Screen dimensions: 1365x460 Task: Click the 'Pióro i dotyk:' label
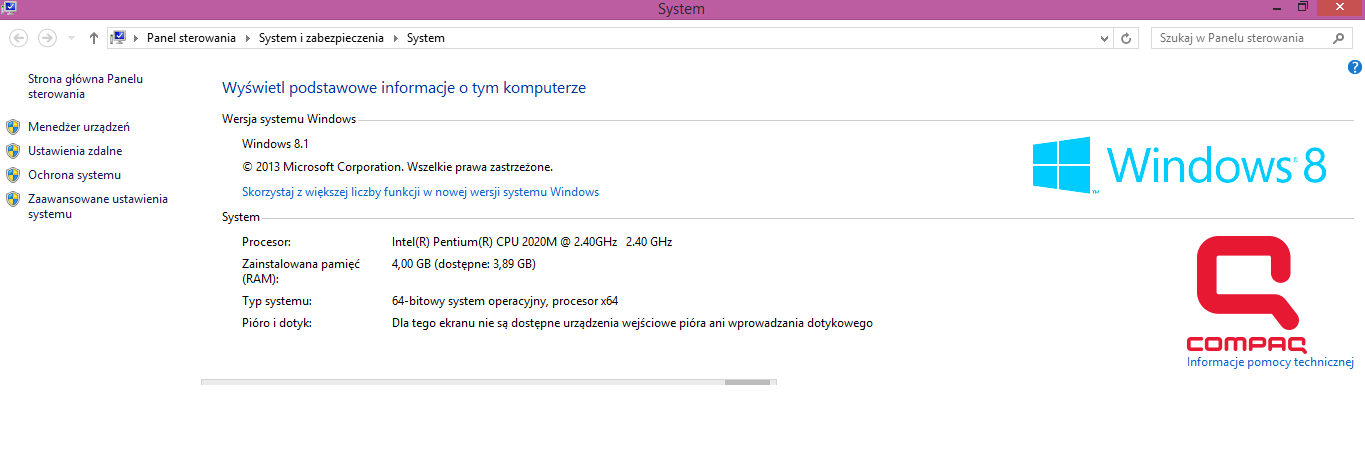277,323
